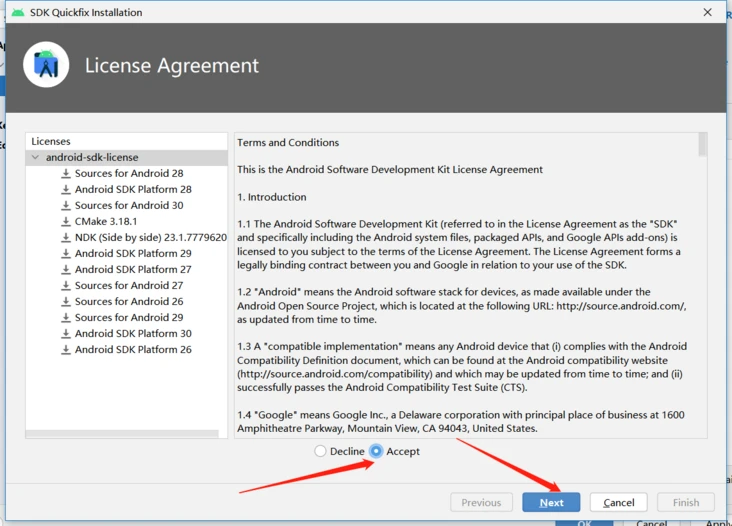The image size is (732, 526).
Task: Click download icon beside NDK (Side by side)
Action: pyautogui.click(x=66, y=237)
